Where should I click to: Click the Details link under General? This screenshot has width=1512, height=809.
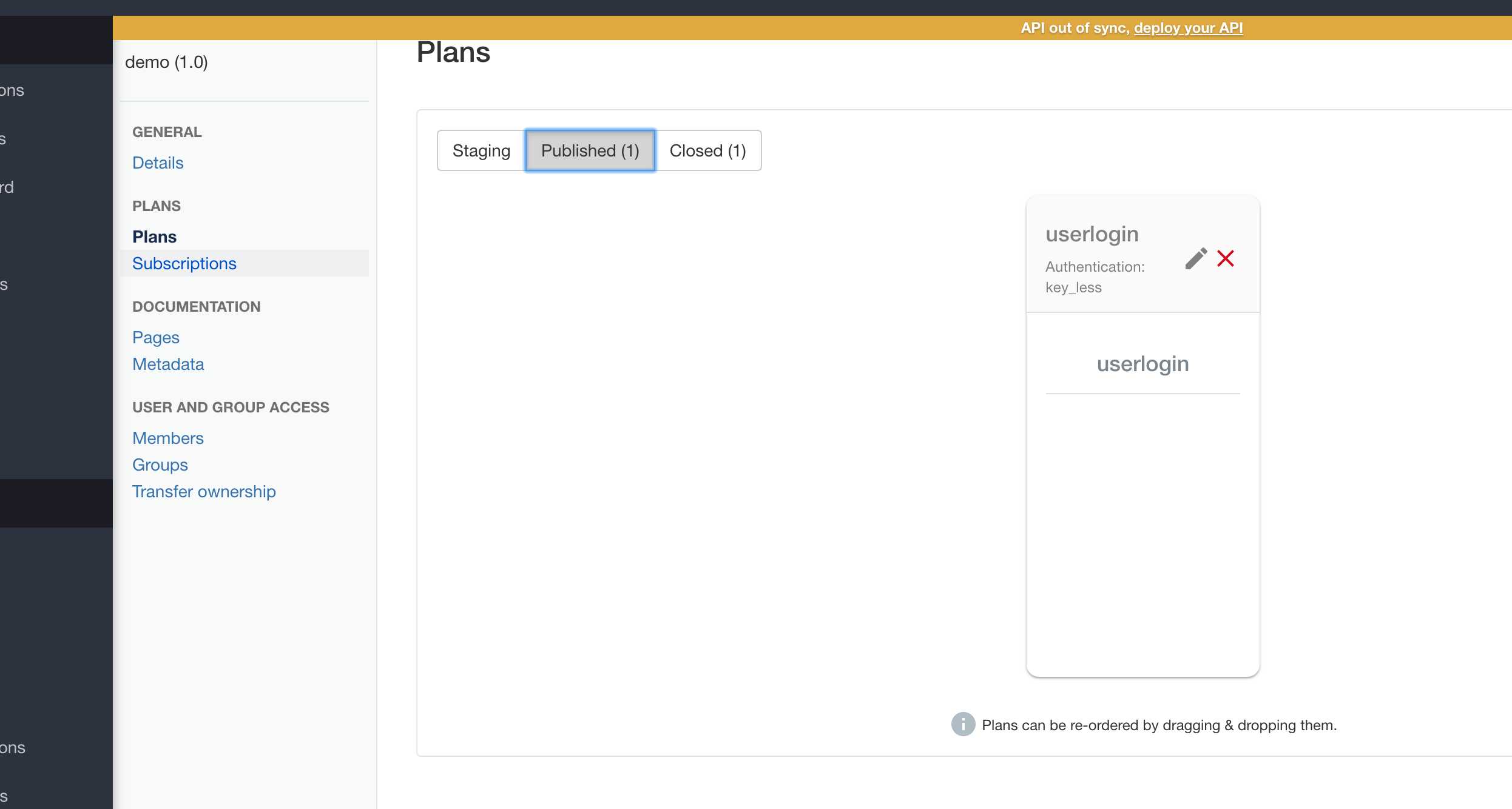coord(158,162)
